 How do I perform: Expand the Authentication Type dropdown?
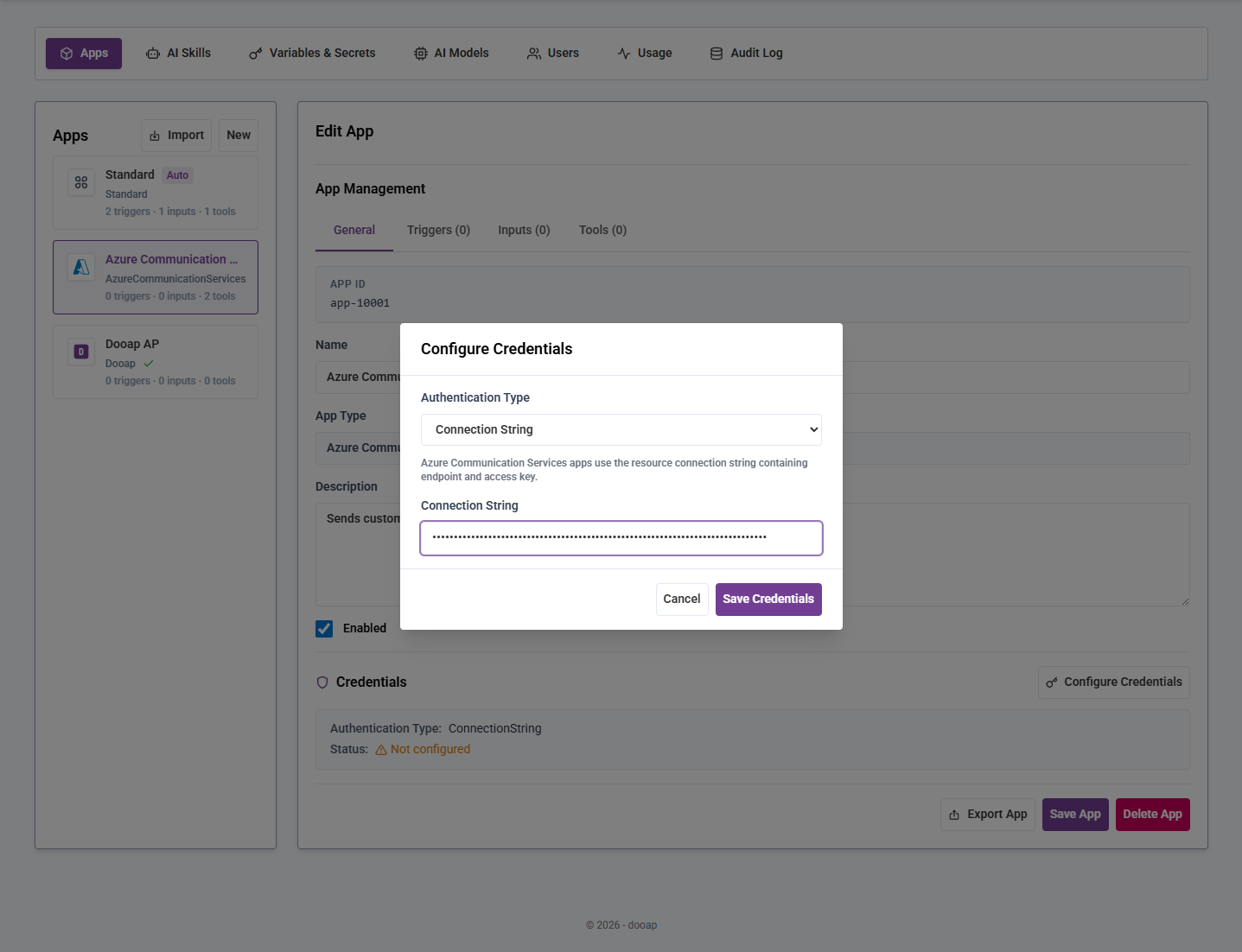(x=621, y=430)
